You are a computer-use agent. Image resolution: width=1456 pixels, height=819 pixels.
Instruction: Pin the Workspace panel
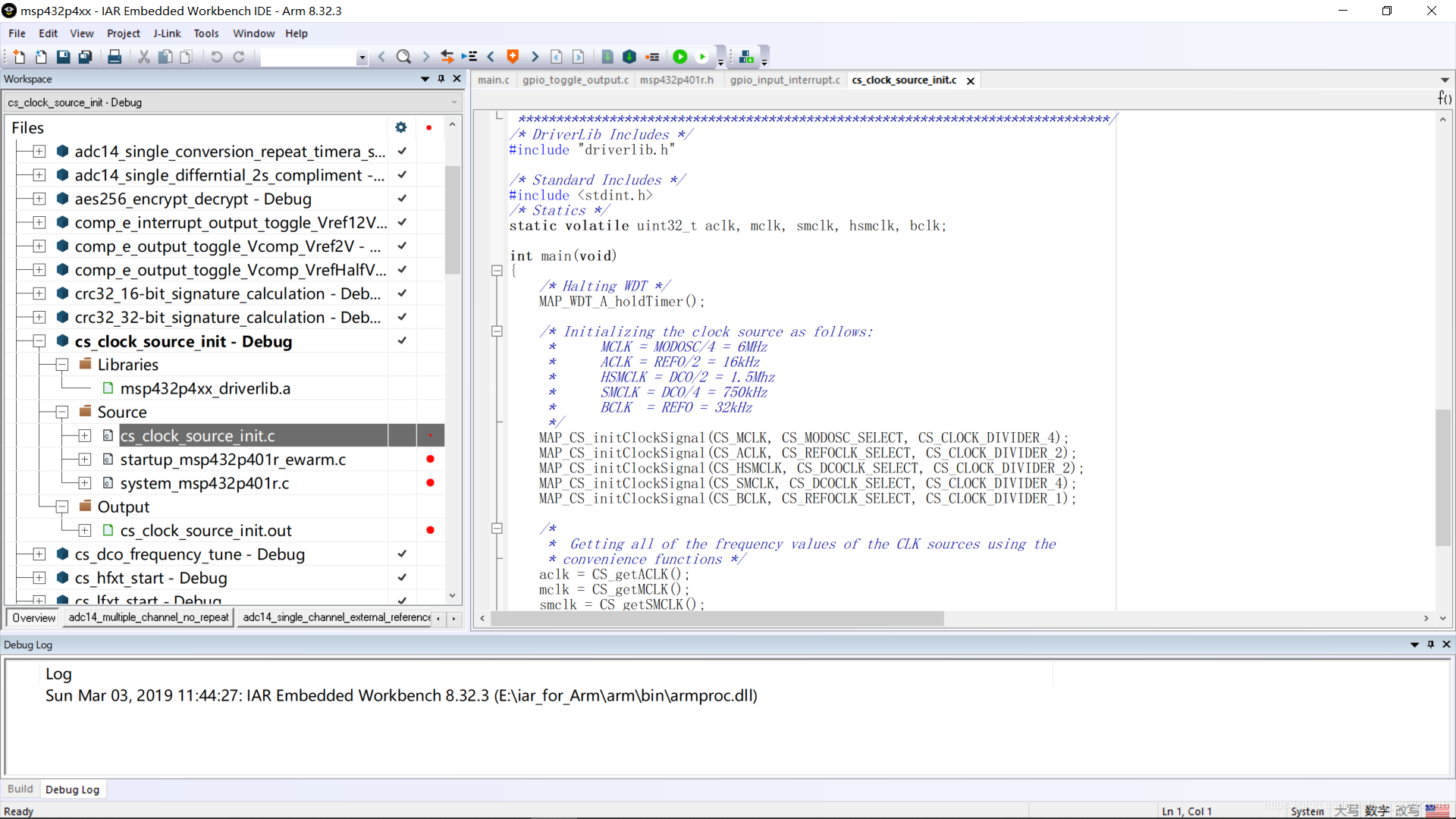point(441,79)
